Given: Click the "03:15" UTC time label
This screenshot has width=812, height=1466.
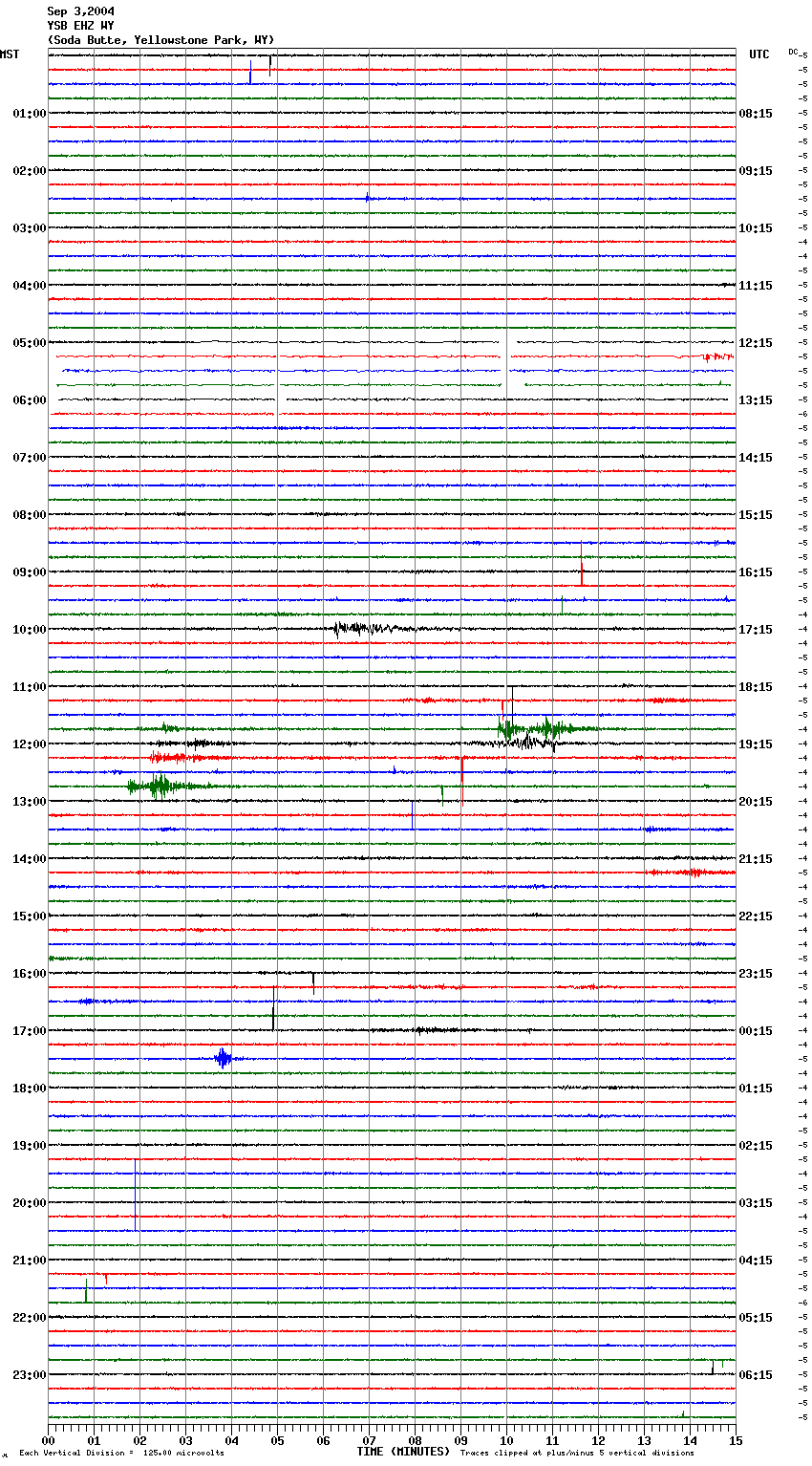Looking at the screenshot, I should pyautogui.click(x=756, y=1203).
